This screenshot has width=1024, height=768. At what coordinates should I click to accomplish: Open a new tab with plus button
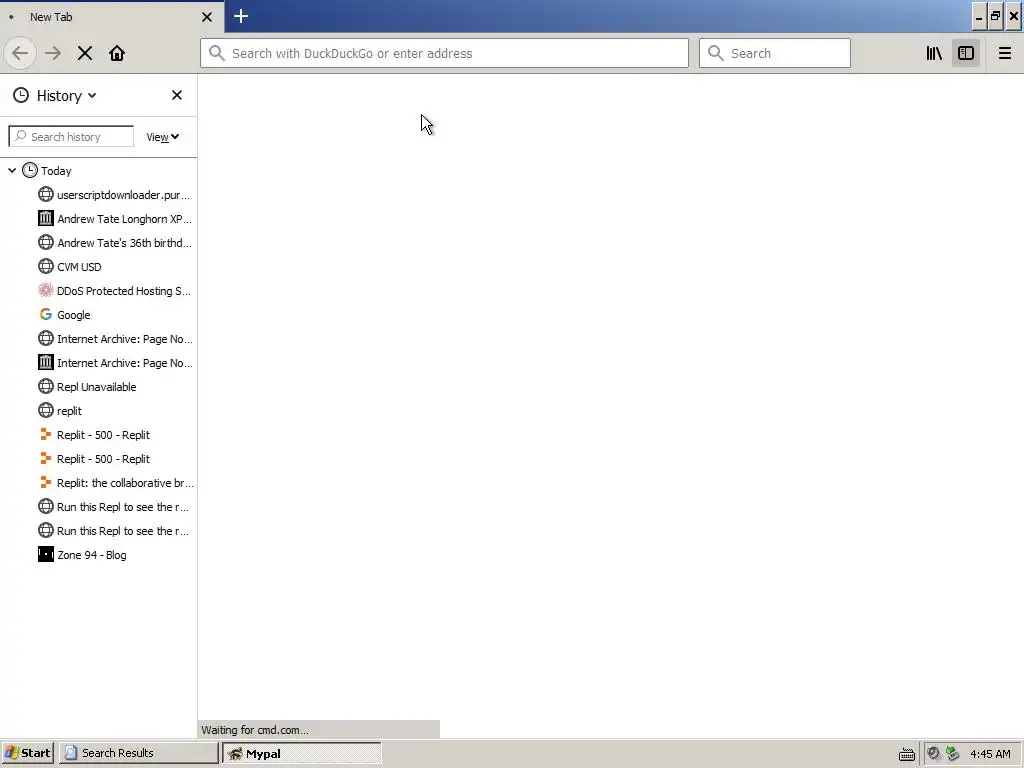[x=241, y=16]
